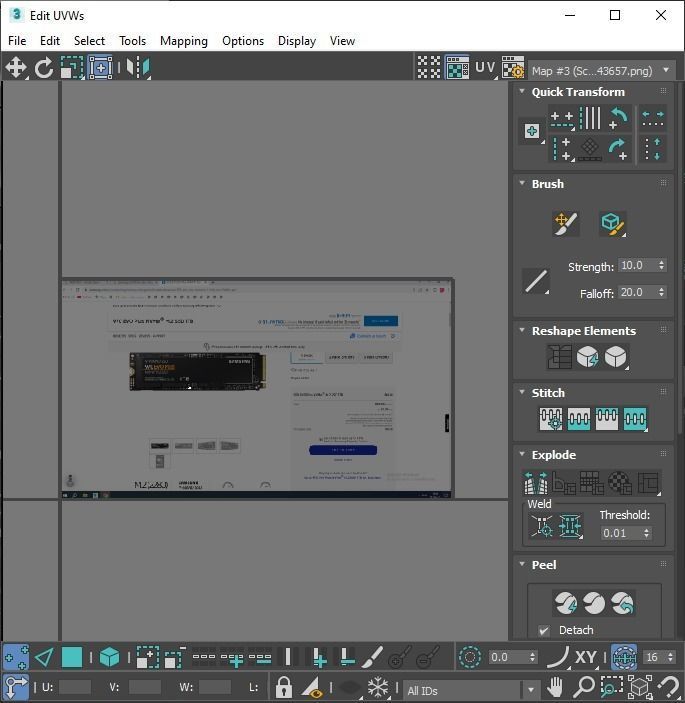Click the XY falloff space button
685x703 pixels.
(585, 657)
